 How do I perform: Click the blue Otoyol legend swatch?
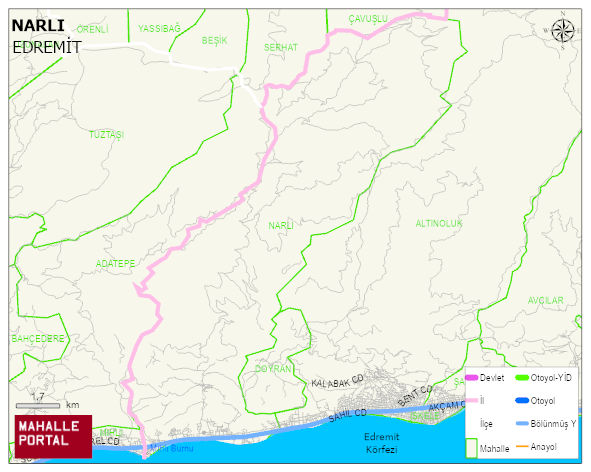[522, 400]
